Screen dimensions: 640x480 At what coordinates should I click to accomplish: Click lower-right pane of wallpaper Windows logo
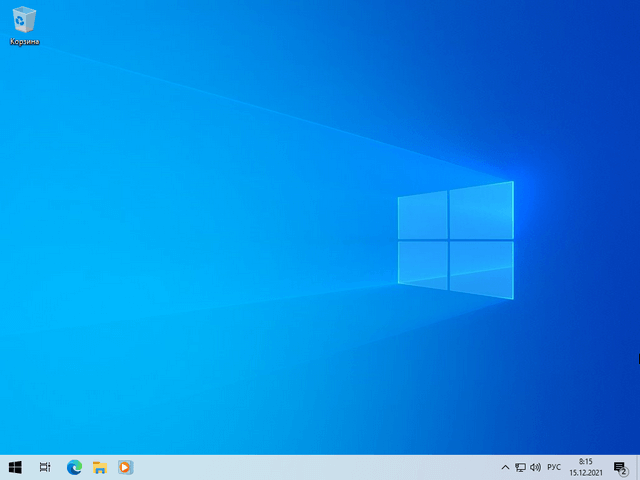point(482,270)
